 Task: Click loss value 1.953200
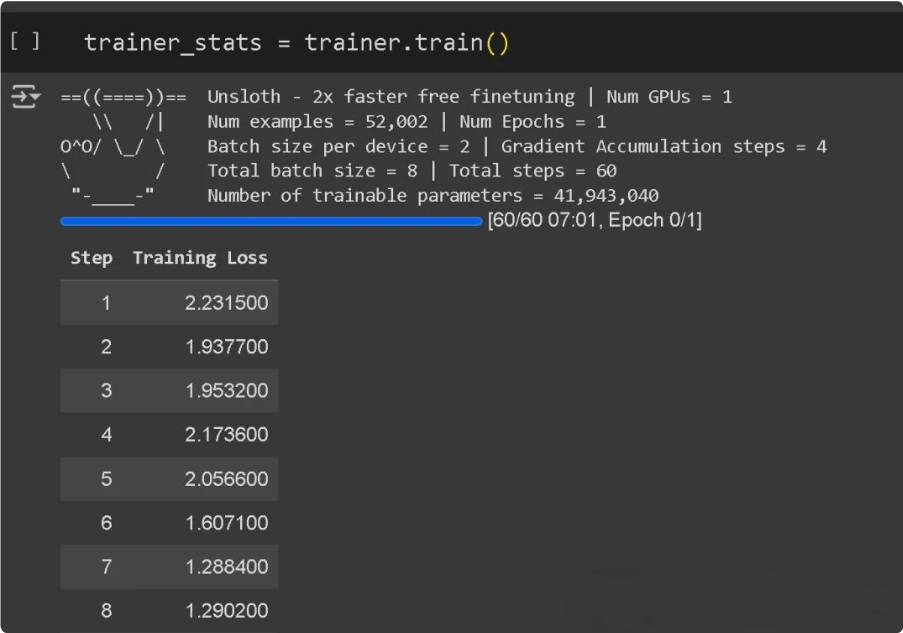coord(226,390)
